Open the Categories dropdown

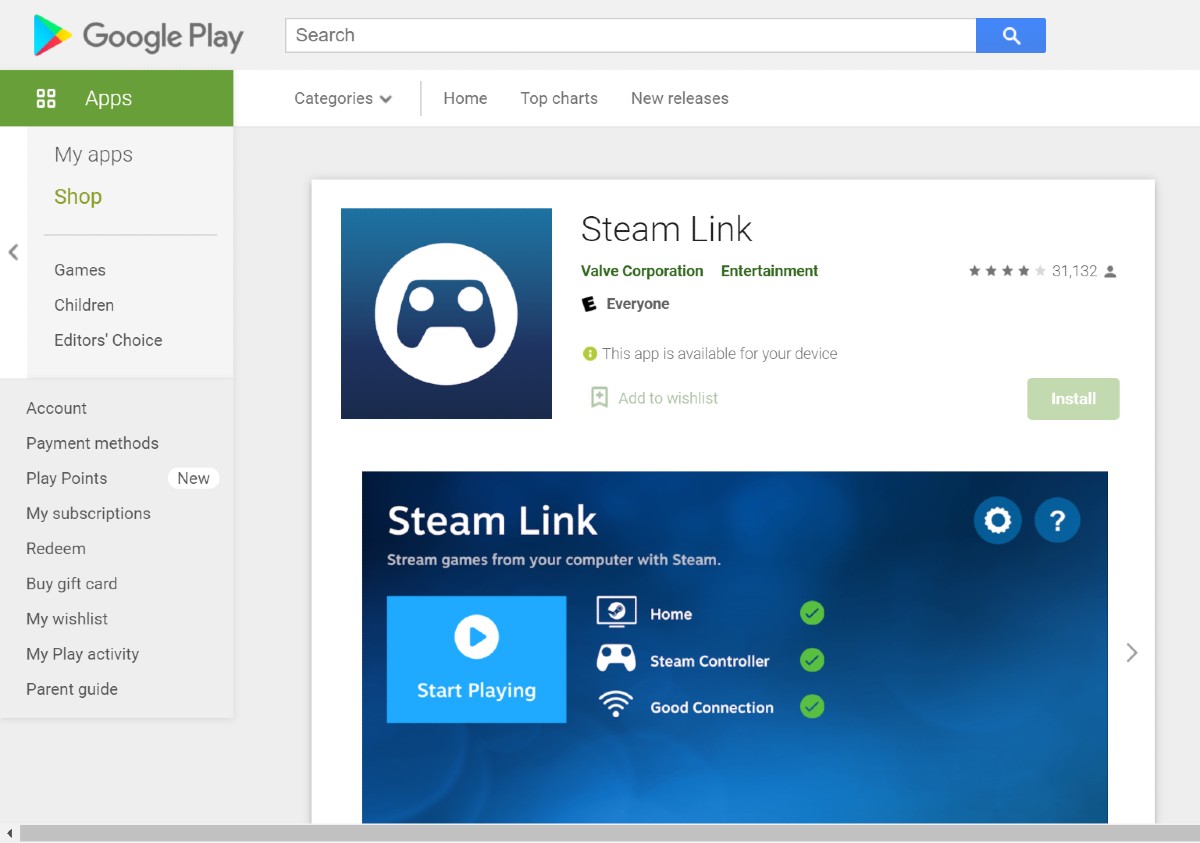click(x=343, y=98)
